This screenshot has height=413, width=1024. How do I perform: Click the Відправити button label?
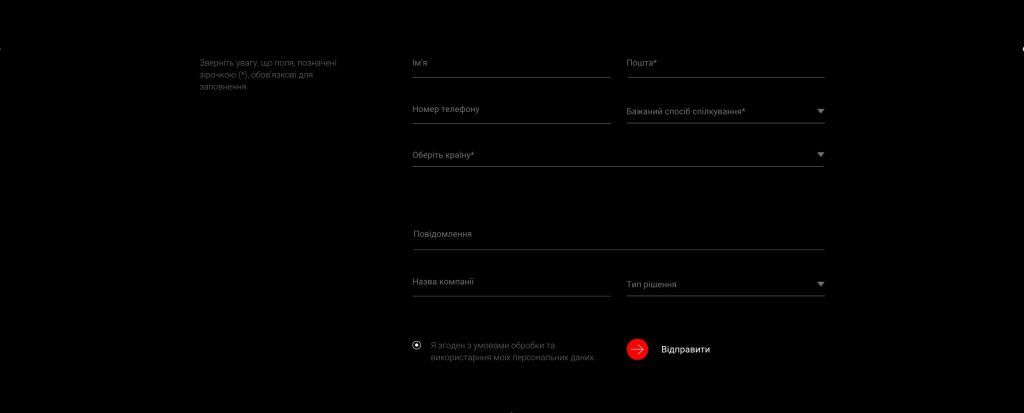tap(685, 350)
